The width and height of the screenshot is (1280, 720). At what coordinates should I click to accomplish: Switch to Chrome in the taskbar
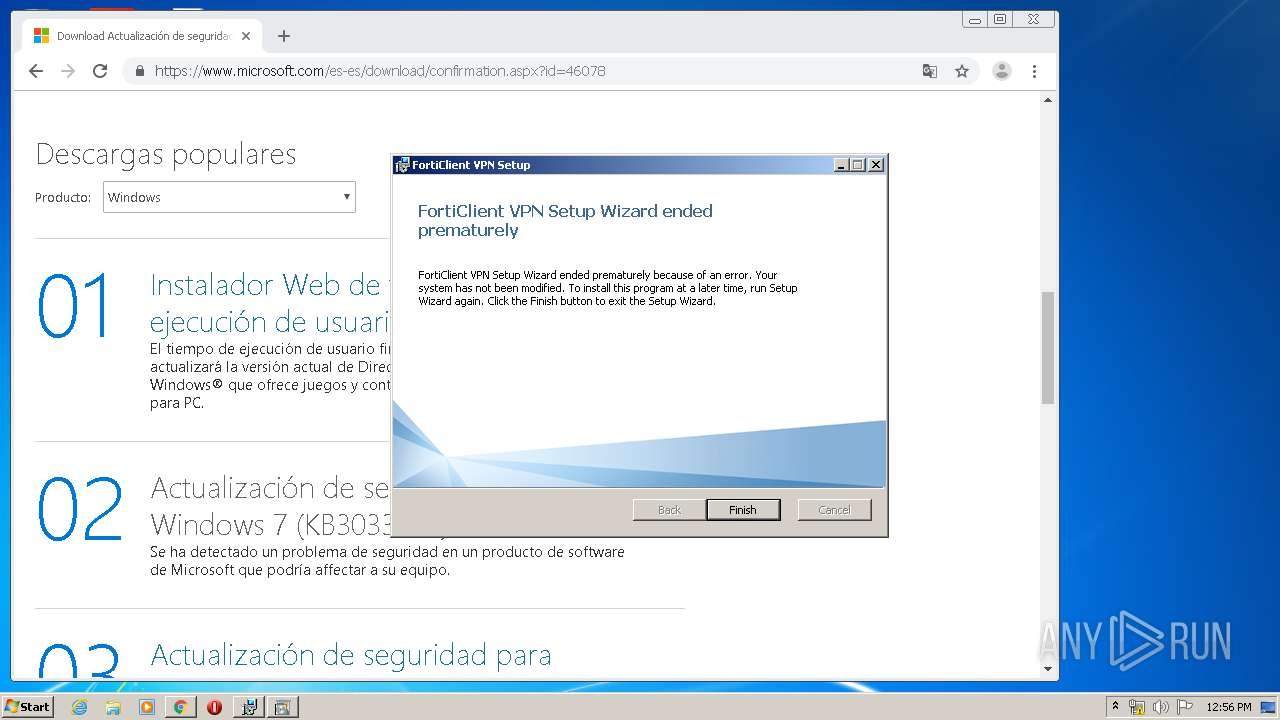click(180, 707)
